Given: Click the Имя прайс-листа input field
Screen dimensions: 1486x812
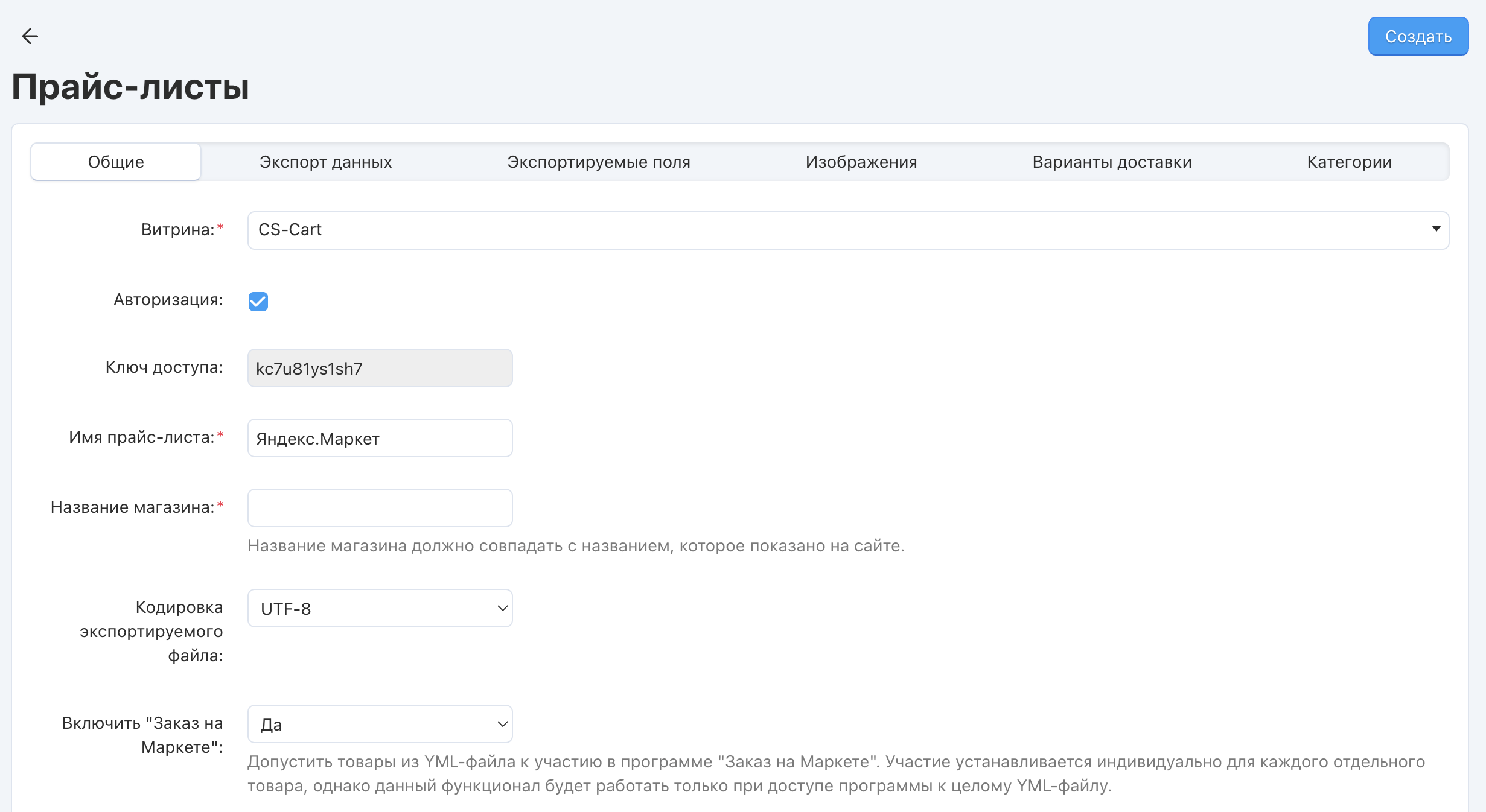Looking at the screenshot, I should (x=380, y=438).
